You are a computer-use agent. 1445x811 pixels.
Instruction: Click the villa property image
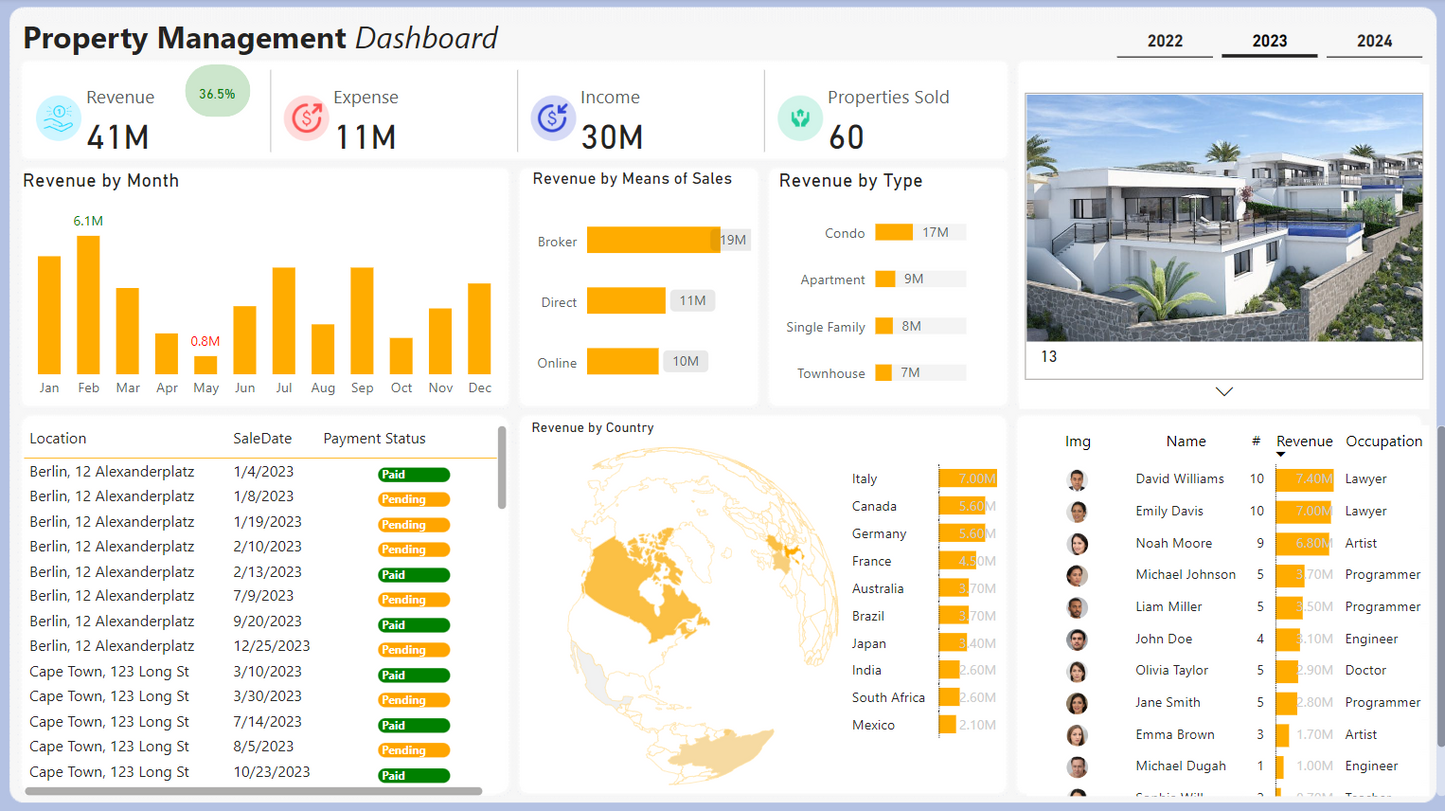(1223, 218)
